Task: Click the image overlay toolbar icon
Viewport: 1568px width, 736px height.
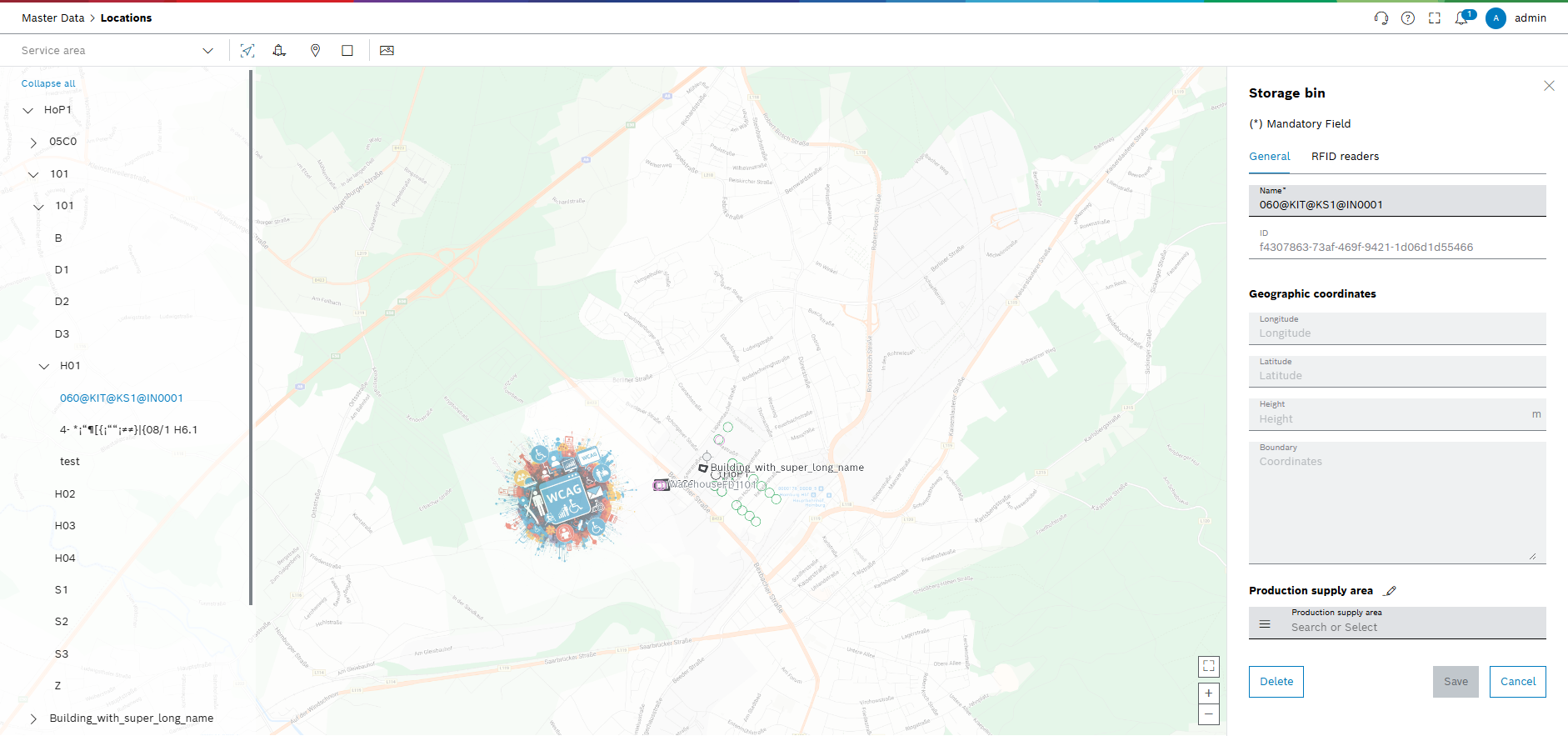Action: 387,51
